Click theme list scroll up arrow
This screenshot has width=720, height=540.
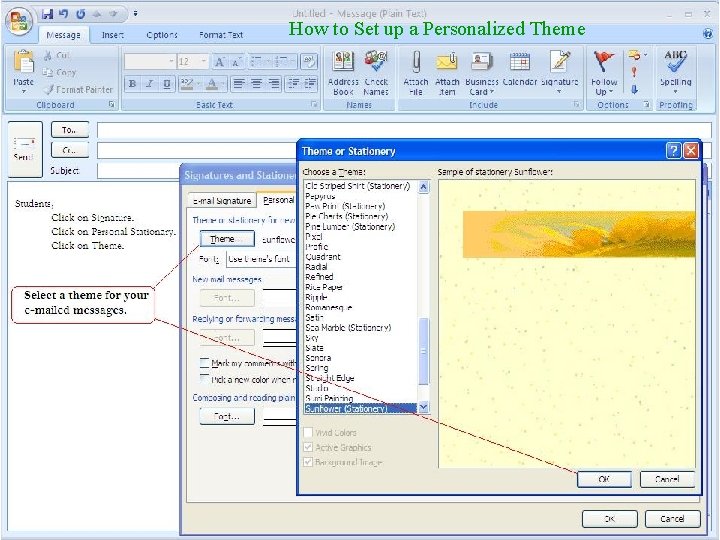point(423,186)
